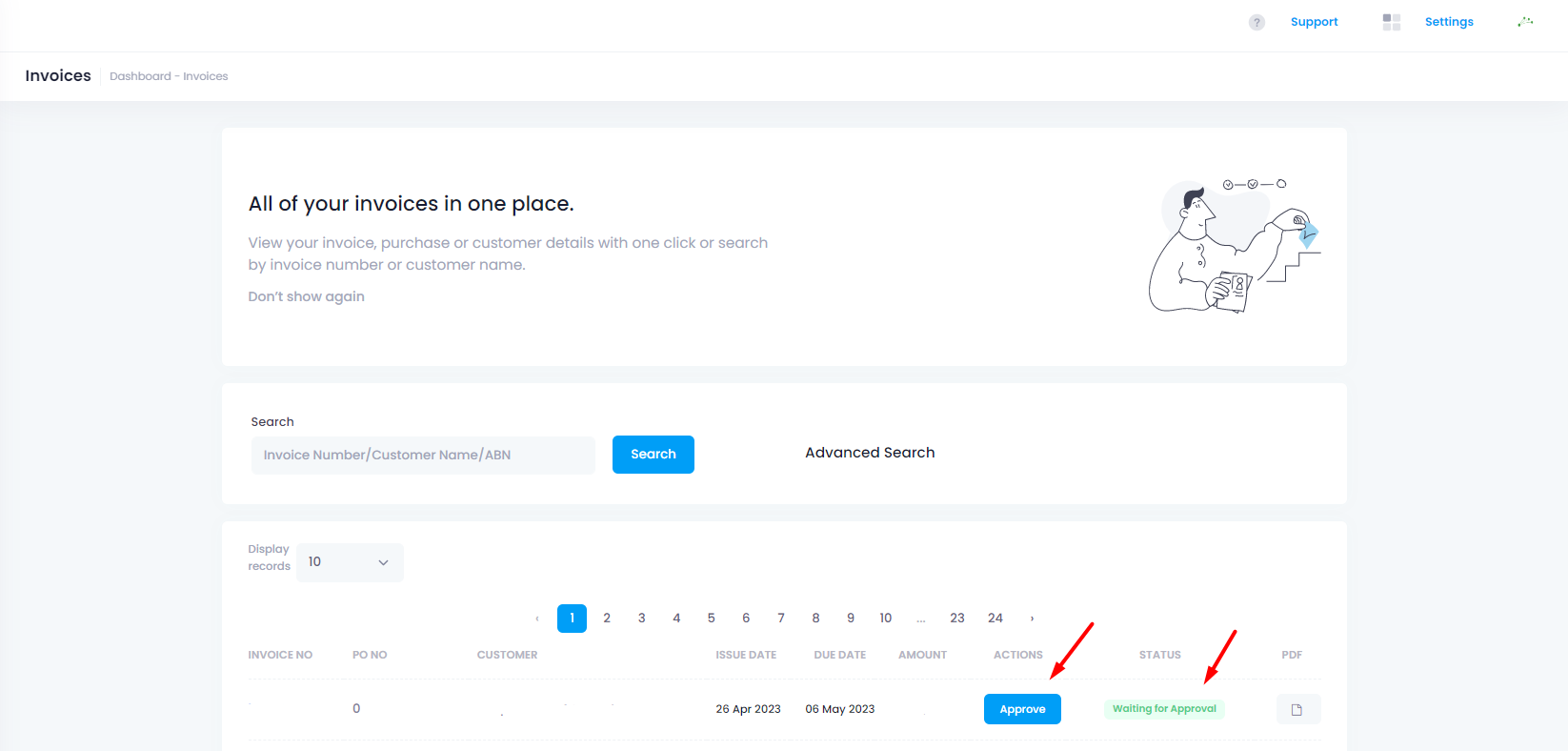Go to page 3
Screen dimensions: 1568x751
[x=642, y=619]
